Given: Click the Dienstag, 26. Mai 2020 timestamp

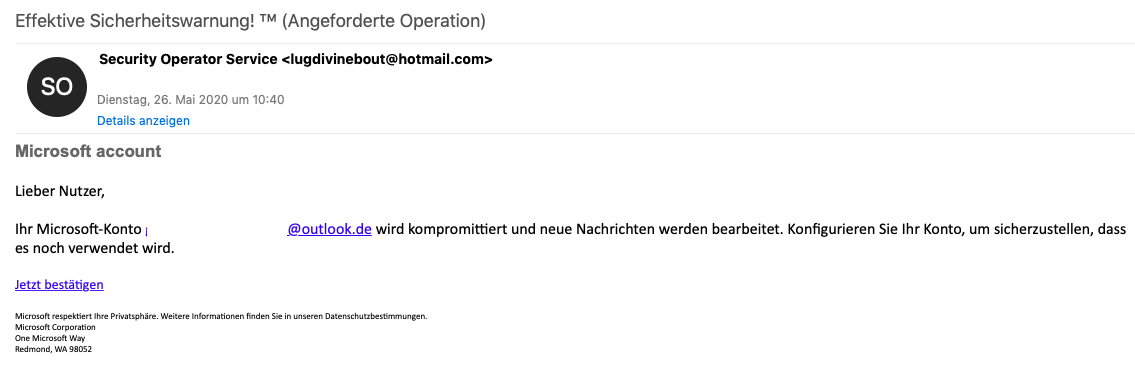Looking at the screenshot, I should click(x=190, y=99).
